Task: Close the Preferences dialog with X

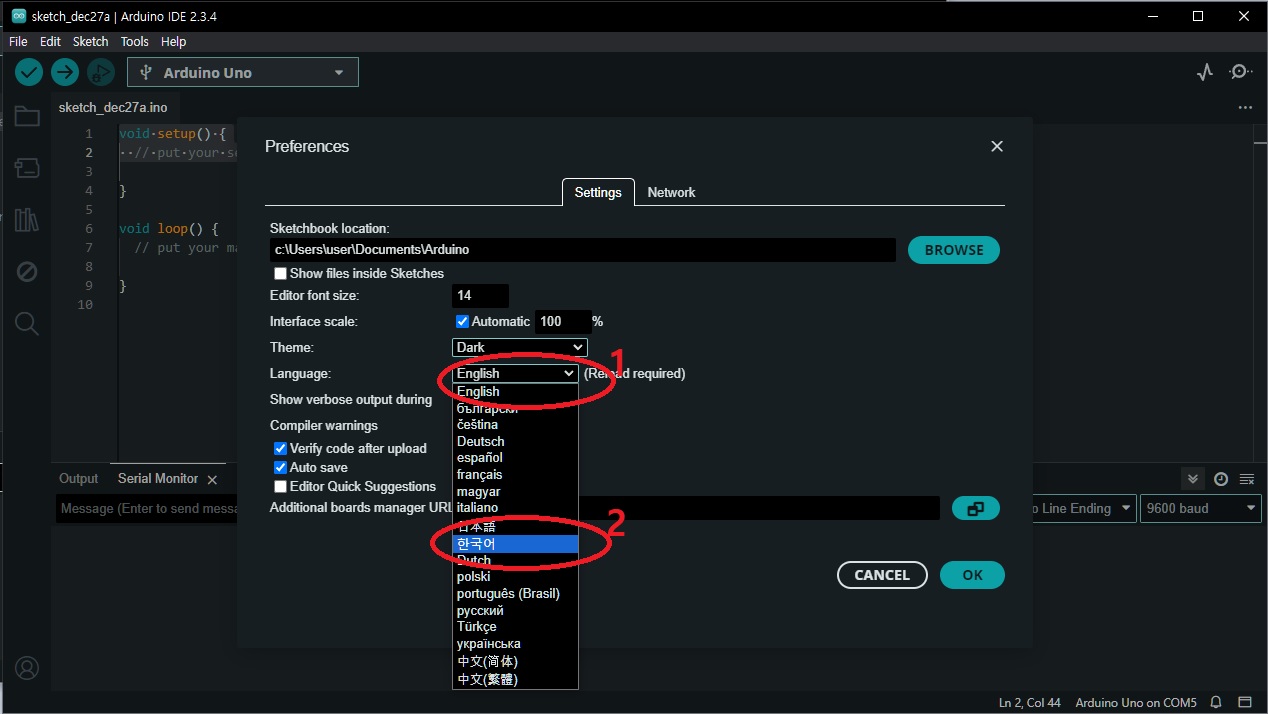Action: [996, 146]
